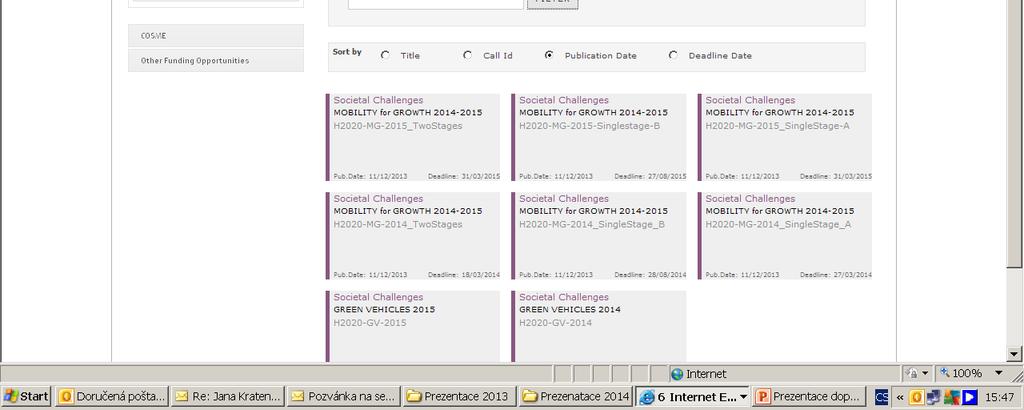
Task: Click the blue play-arrow tray icon
Action: click(x=970, y=396)
